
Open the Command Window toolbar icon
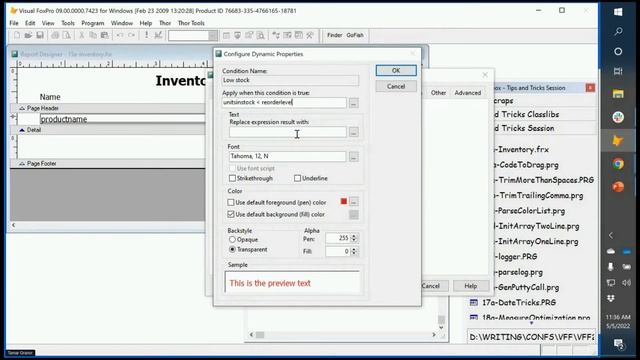[x=226, y=36]
